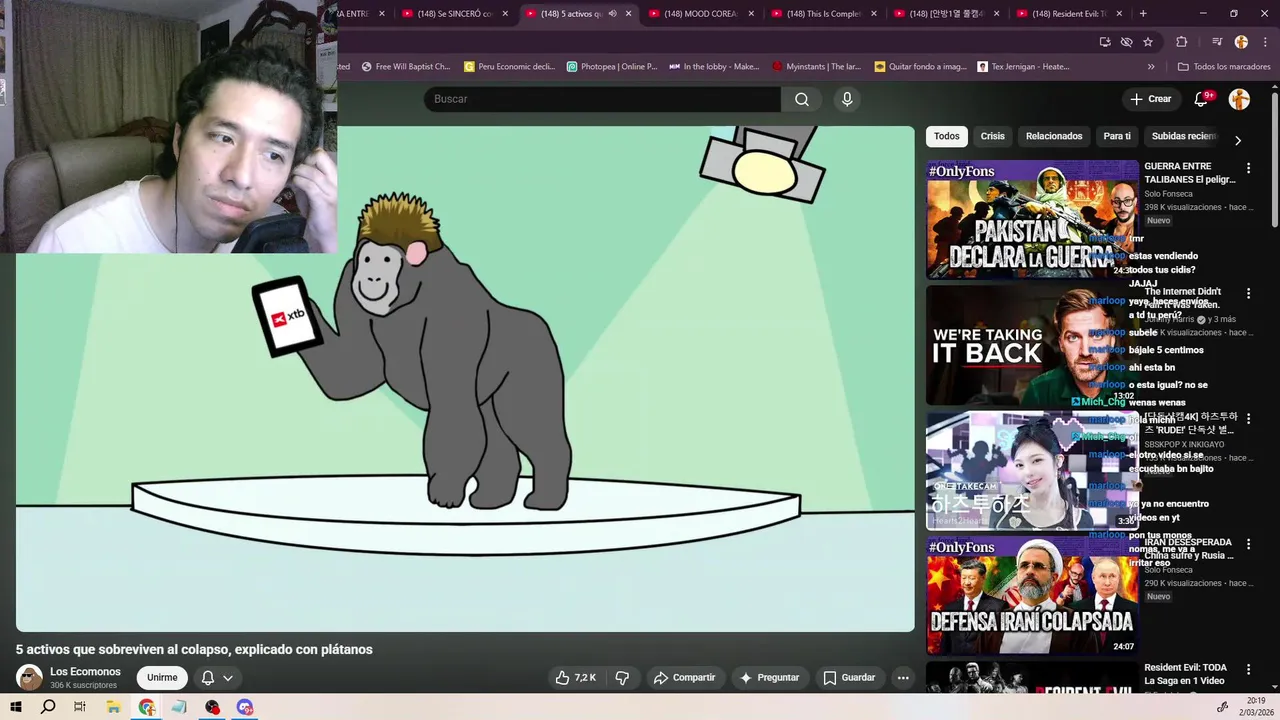Image resolution: width=1280 pixels, height=720 pixels.
Task: Open options for IRAN DESESPERADA video
Action: coord(1248,544)
